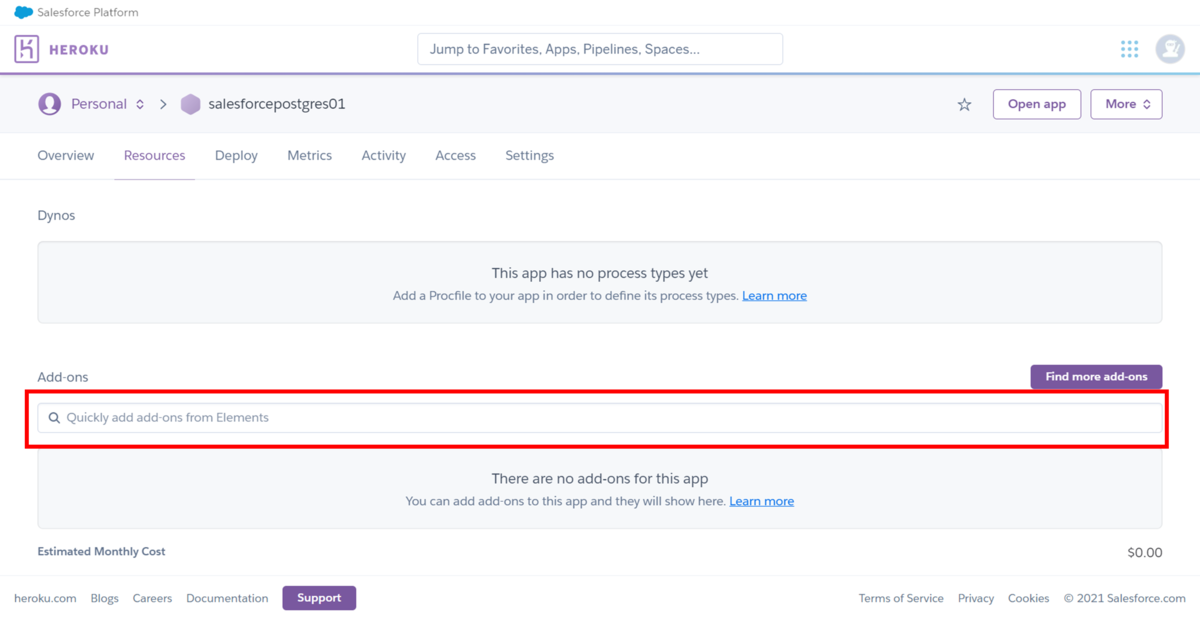Favorite the app with the star icon
The image size is (1200, 619).
click(x=964, y=104)
